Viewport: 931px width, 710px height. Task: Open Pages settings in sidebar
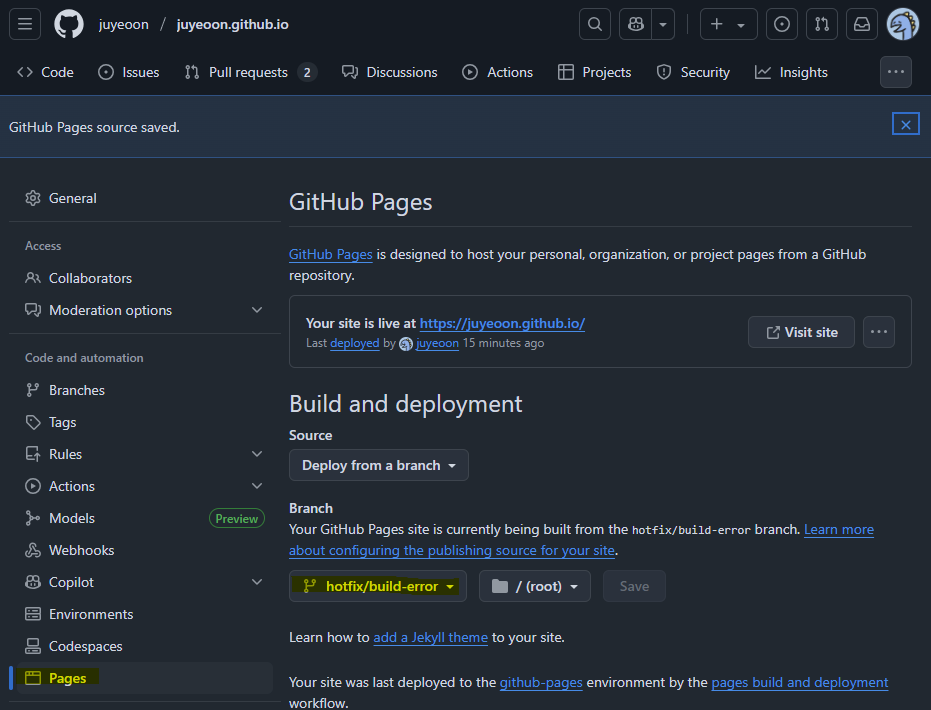[x=145, y=678]
